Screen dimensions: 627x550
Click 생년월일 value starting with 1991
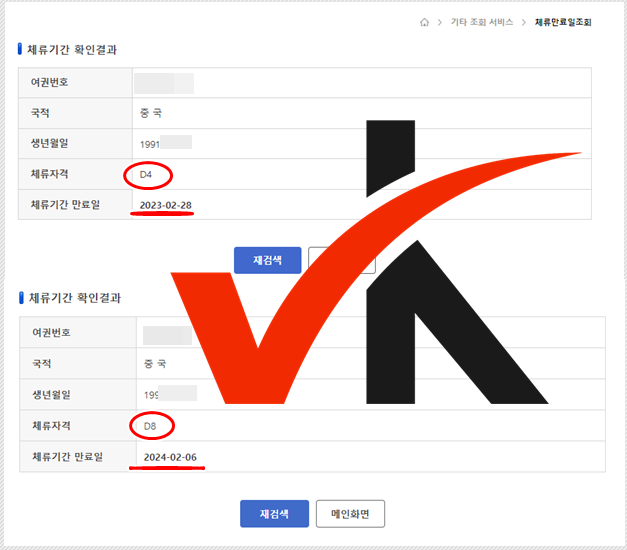coord(166,143)
